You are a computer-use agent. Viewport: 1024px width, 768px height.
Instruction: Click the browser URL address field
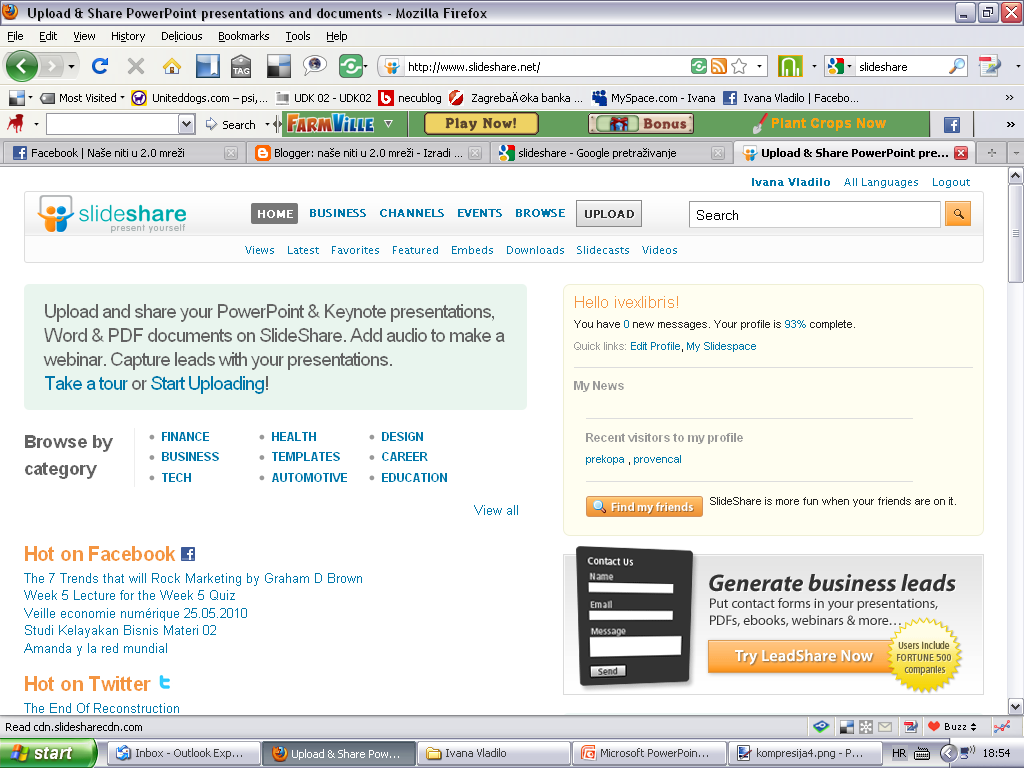[546, 67]
